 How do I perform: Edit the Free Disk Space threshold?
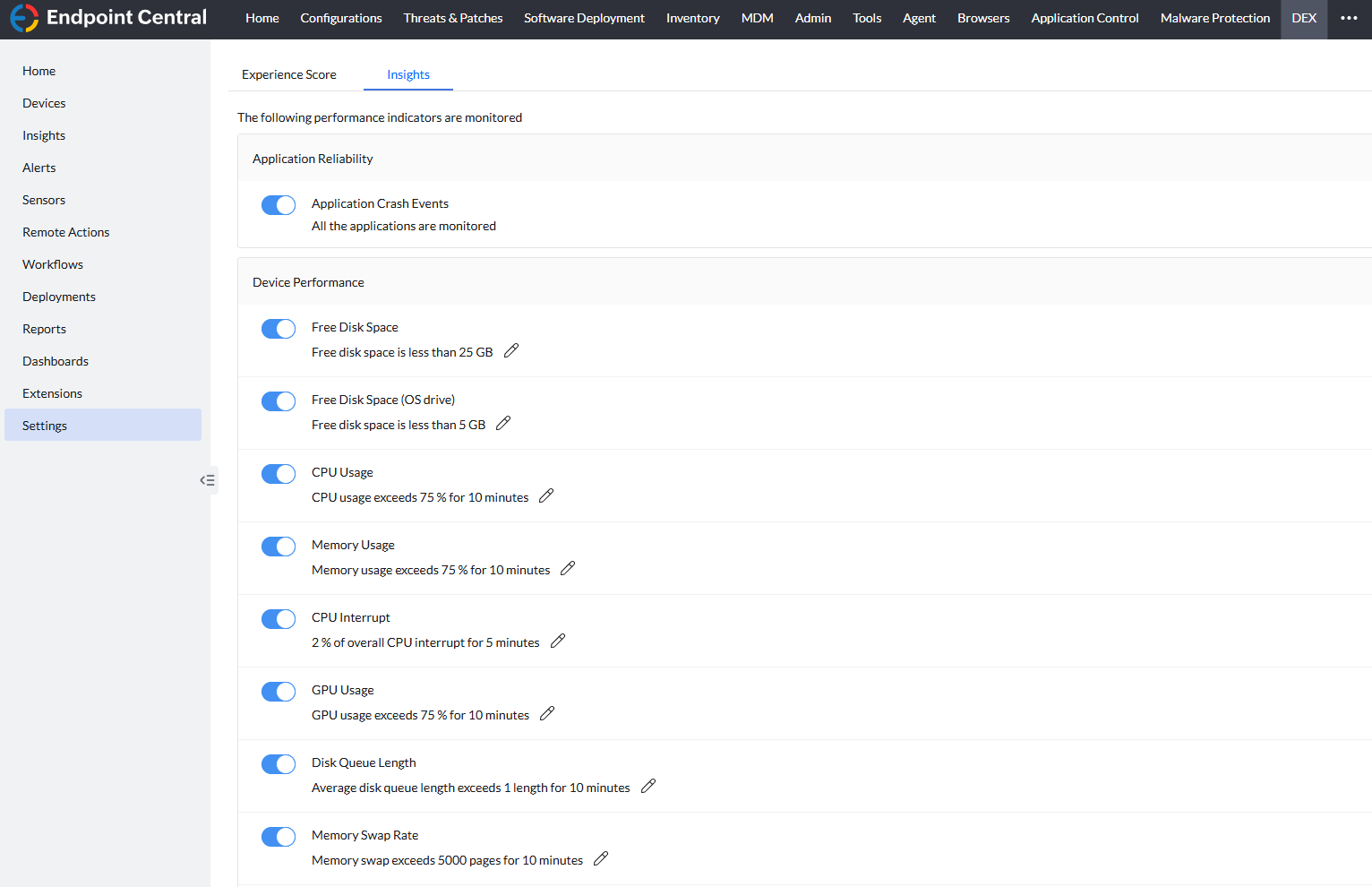tap(511, 350)
